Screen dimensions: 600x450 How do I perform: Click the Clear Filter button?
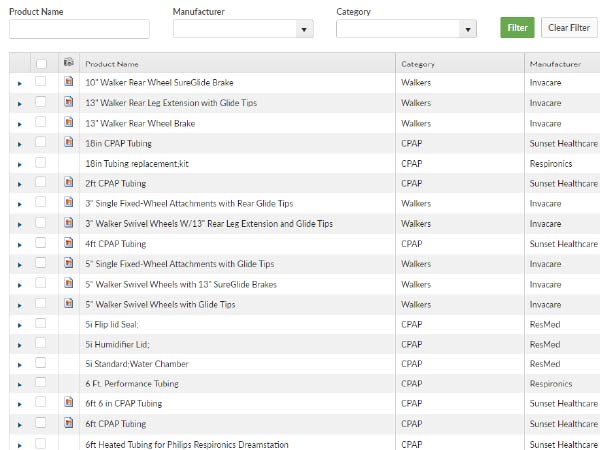(569, 28)
